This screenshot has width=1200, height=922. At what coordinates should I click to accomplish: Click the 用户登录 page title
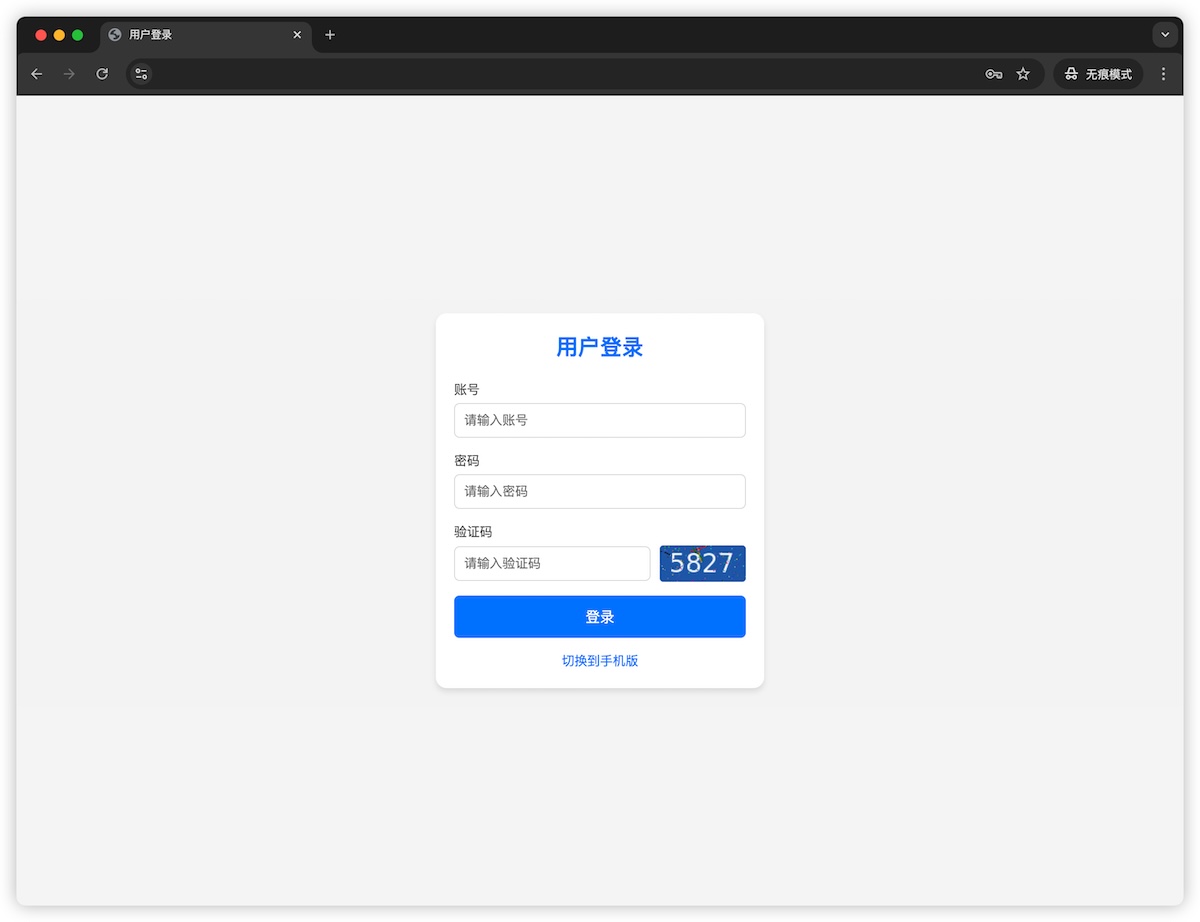pyautogui.click(x=599, y=347)
